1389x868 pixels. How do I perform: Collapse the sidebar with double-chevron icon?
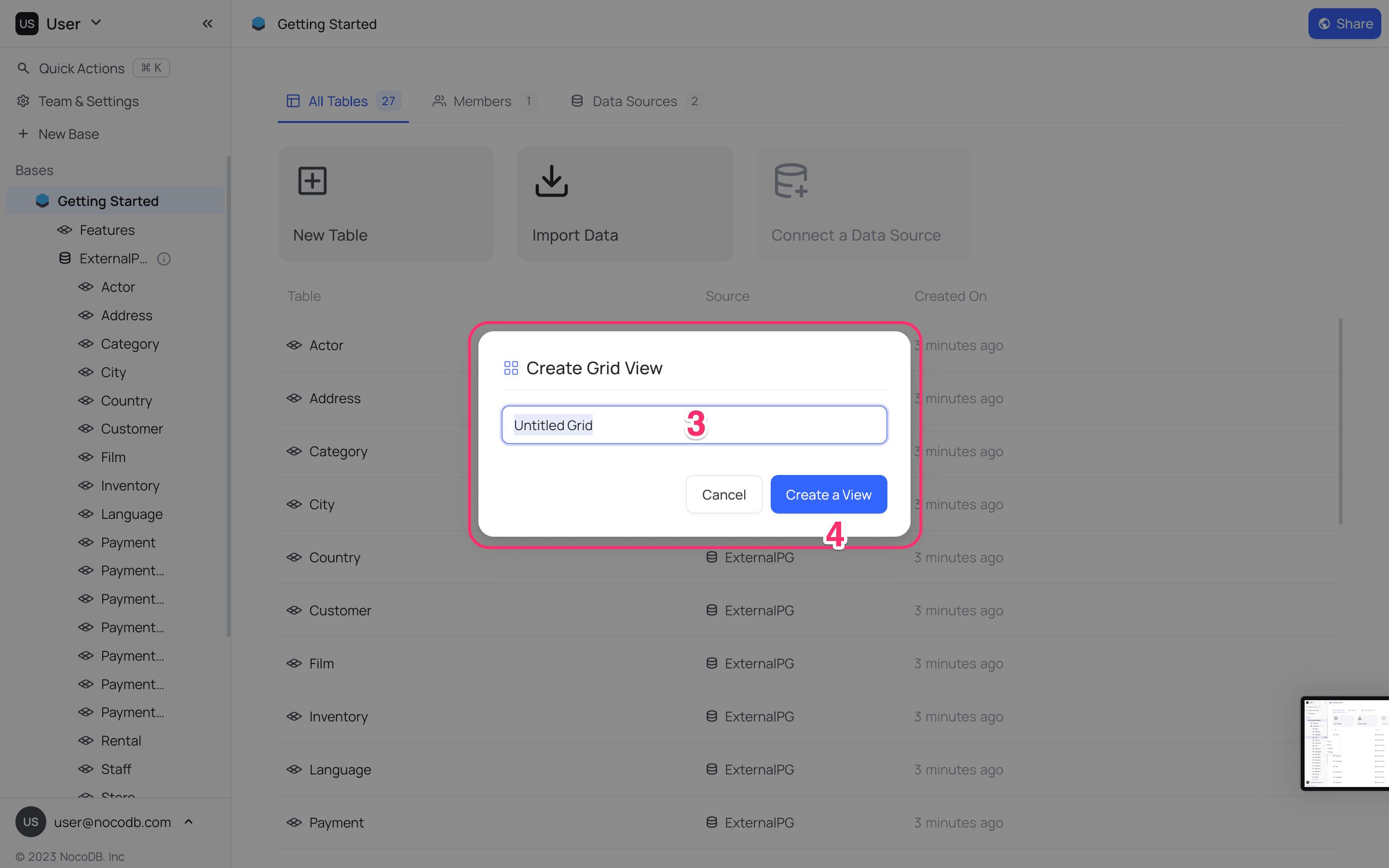tap(207, 24)
